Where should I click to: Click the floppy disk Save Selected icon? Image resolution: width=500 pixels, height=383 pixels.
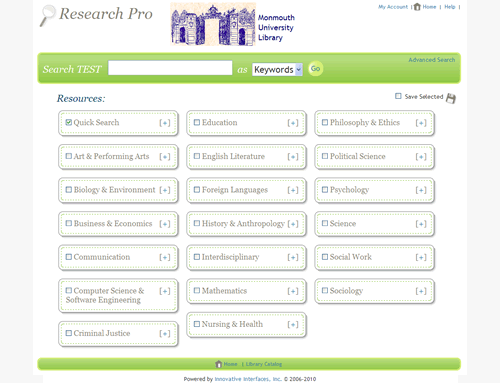point(451,98)
